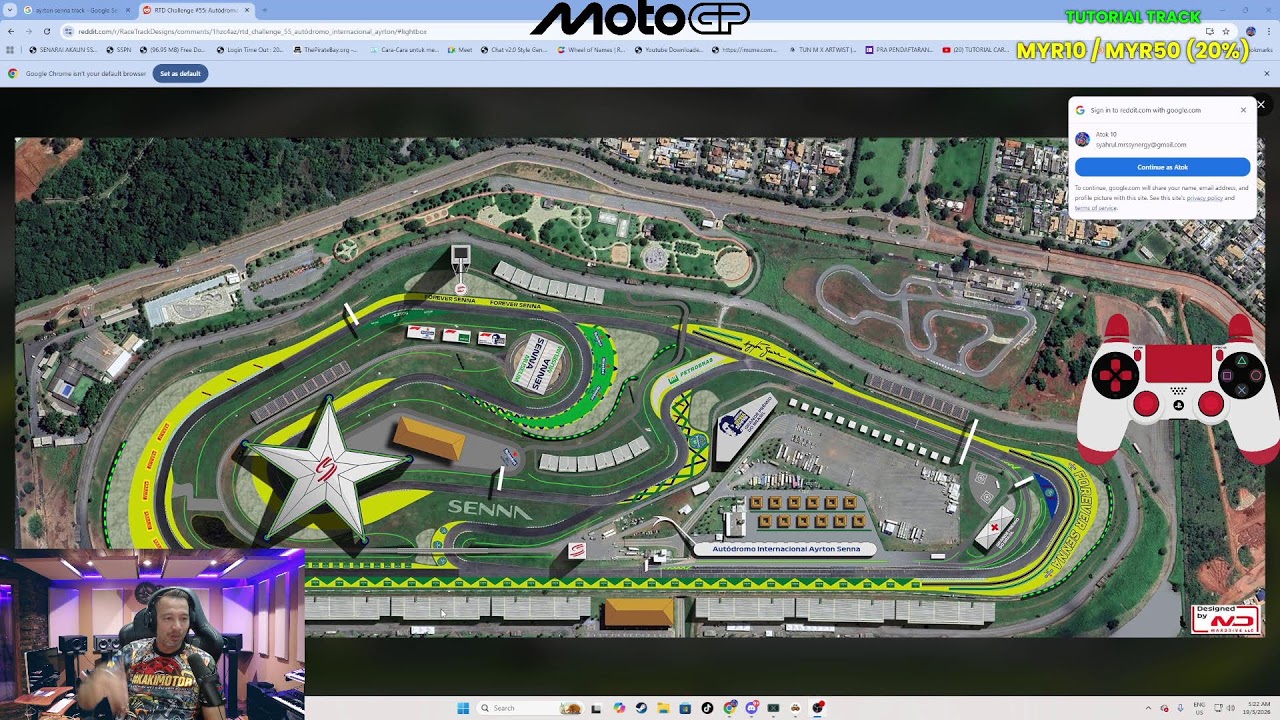The image size is (1280, 720).
Task: Close the Google sign-in popup
Action: pyautogui.click(x=1243, y=110)
